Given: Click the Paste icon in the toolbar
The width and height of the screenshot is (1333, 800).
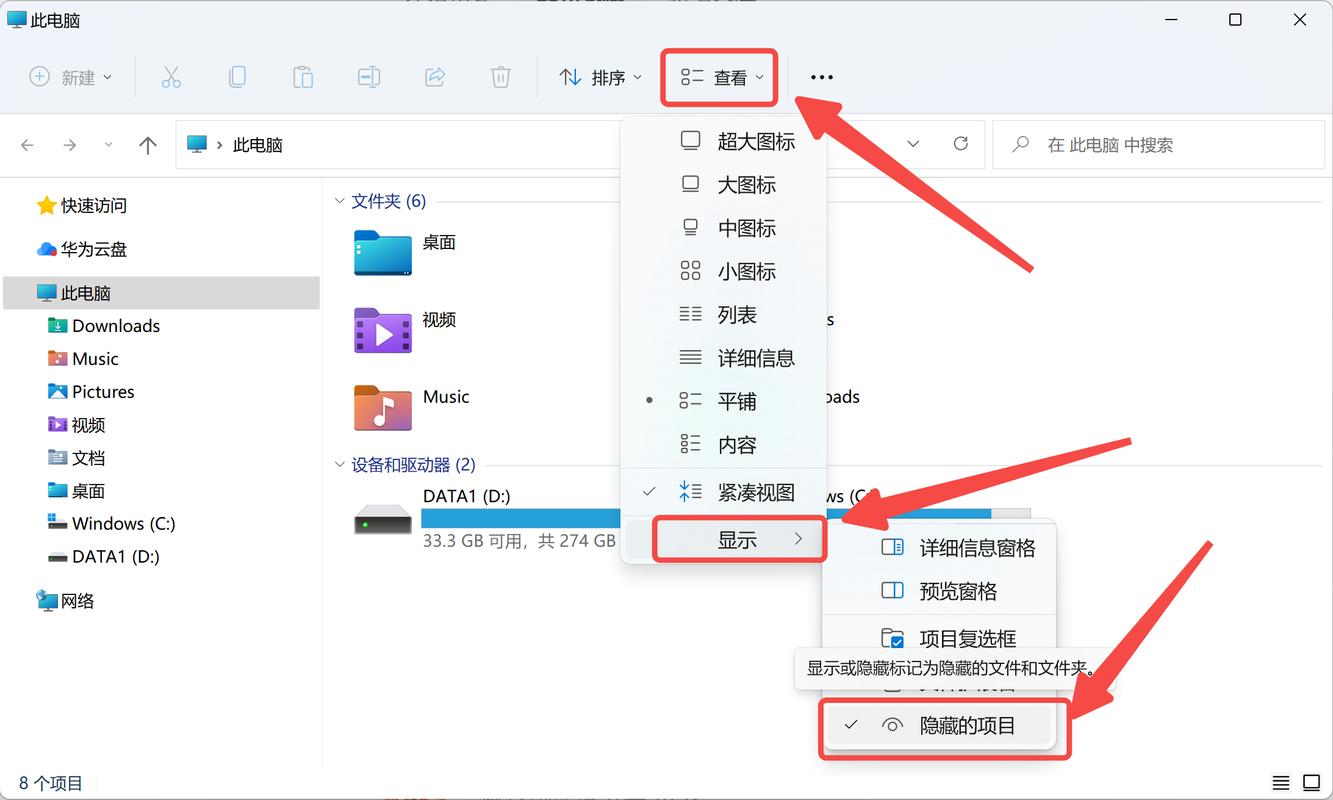Looking at the screenshot, I should (303, 76).
